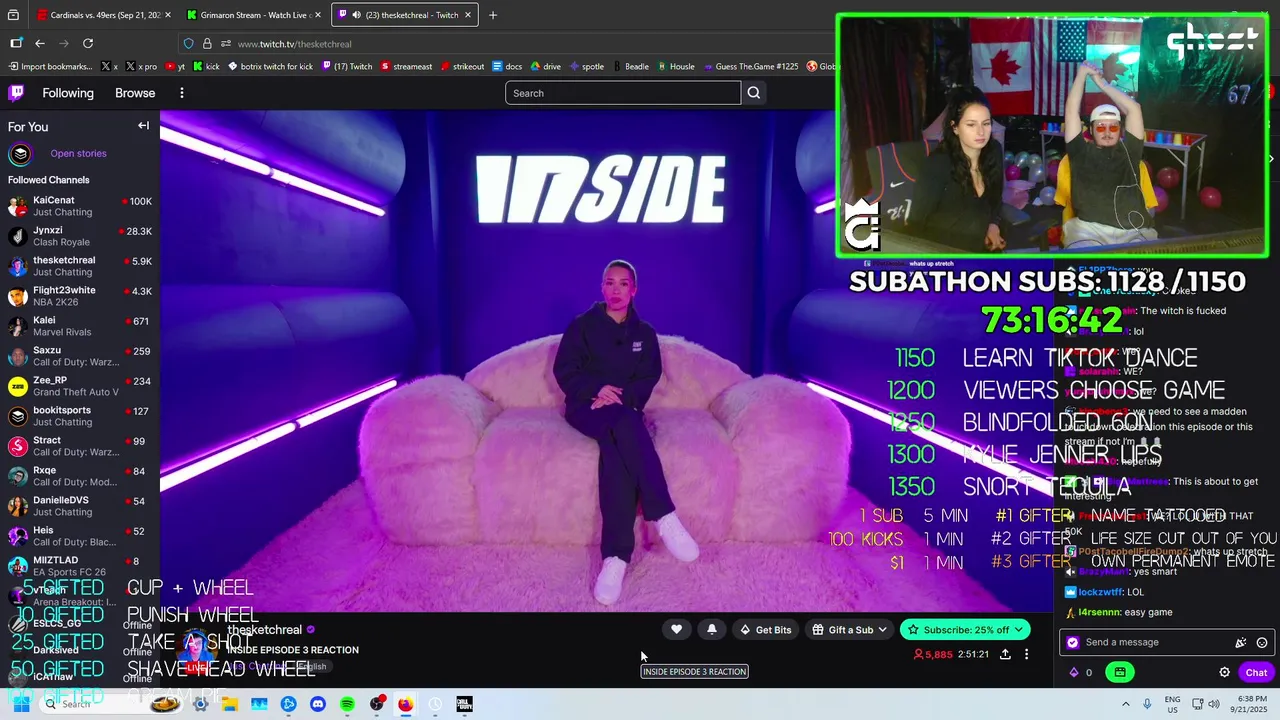This screenshot has height=720, width=1280.
Task: Open the Gift a Sub dropdown
Action: pos(849,629)
